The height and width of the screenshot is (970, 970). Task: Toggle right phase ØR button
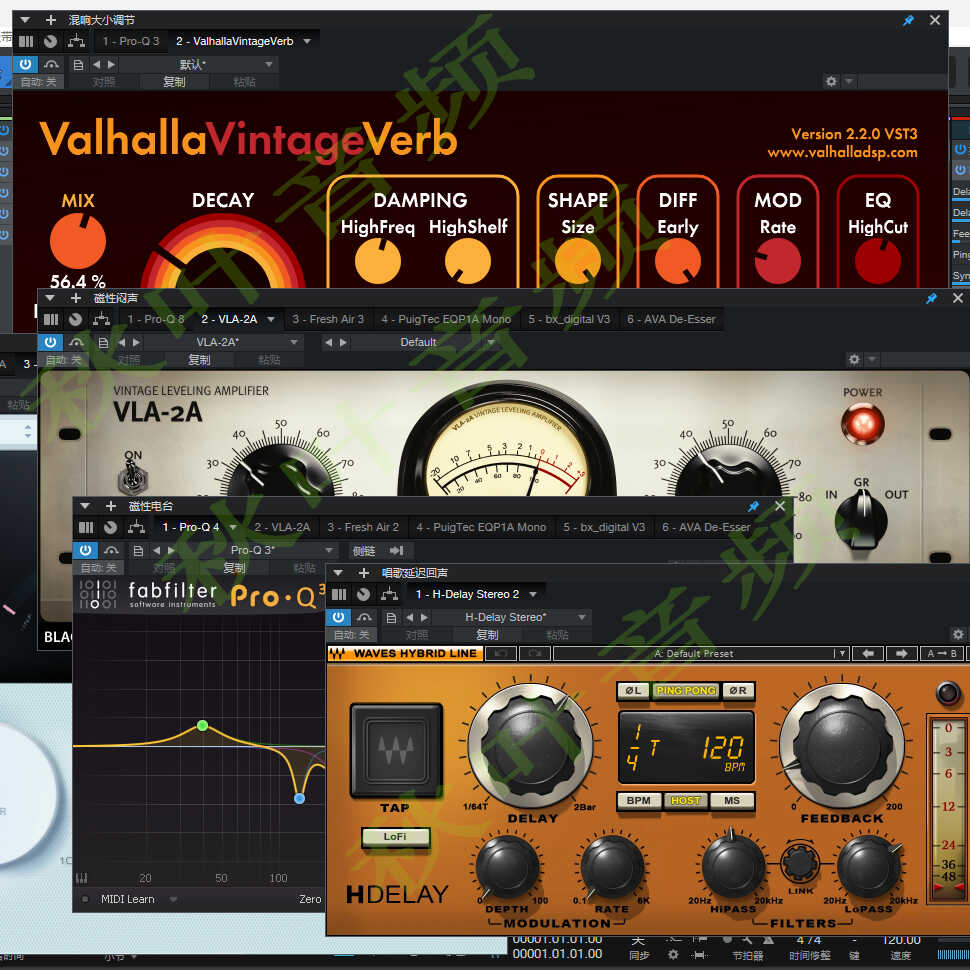coord(737,690)
